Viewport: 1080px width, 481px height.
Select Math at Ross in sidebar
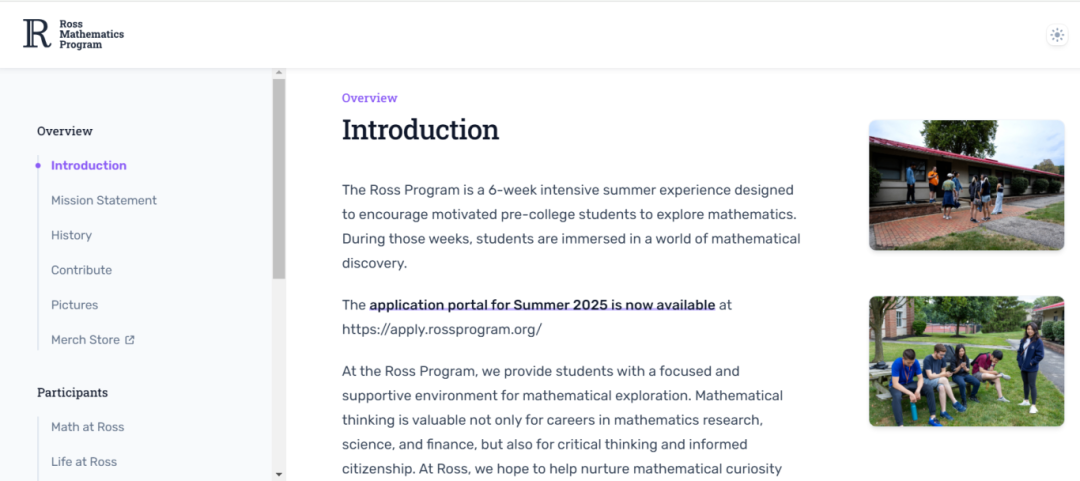[87, 427]
